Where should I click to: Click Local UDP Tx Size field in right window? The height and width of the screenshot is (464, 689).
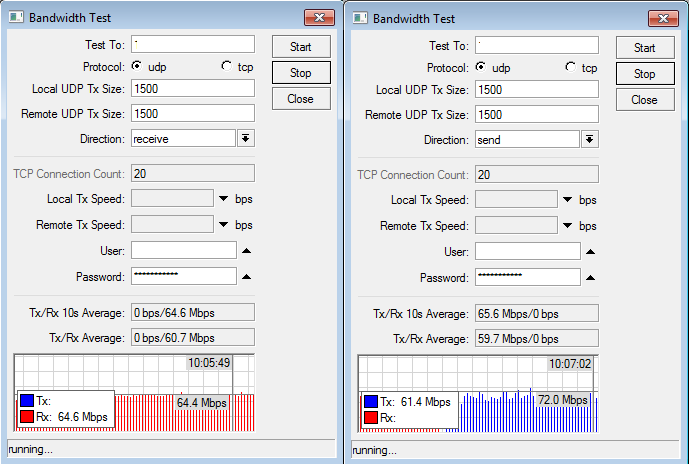click(537, 89)
